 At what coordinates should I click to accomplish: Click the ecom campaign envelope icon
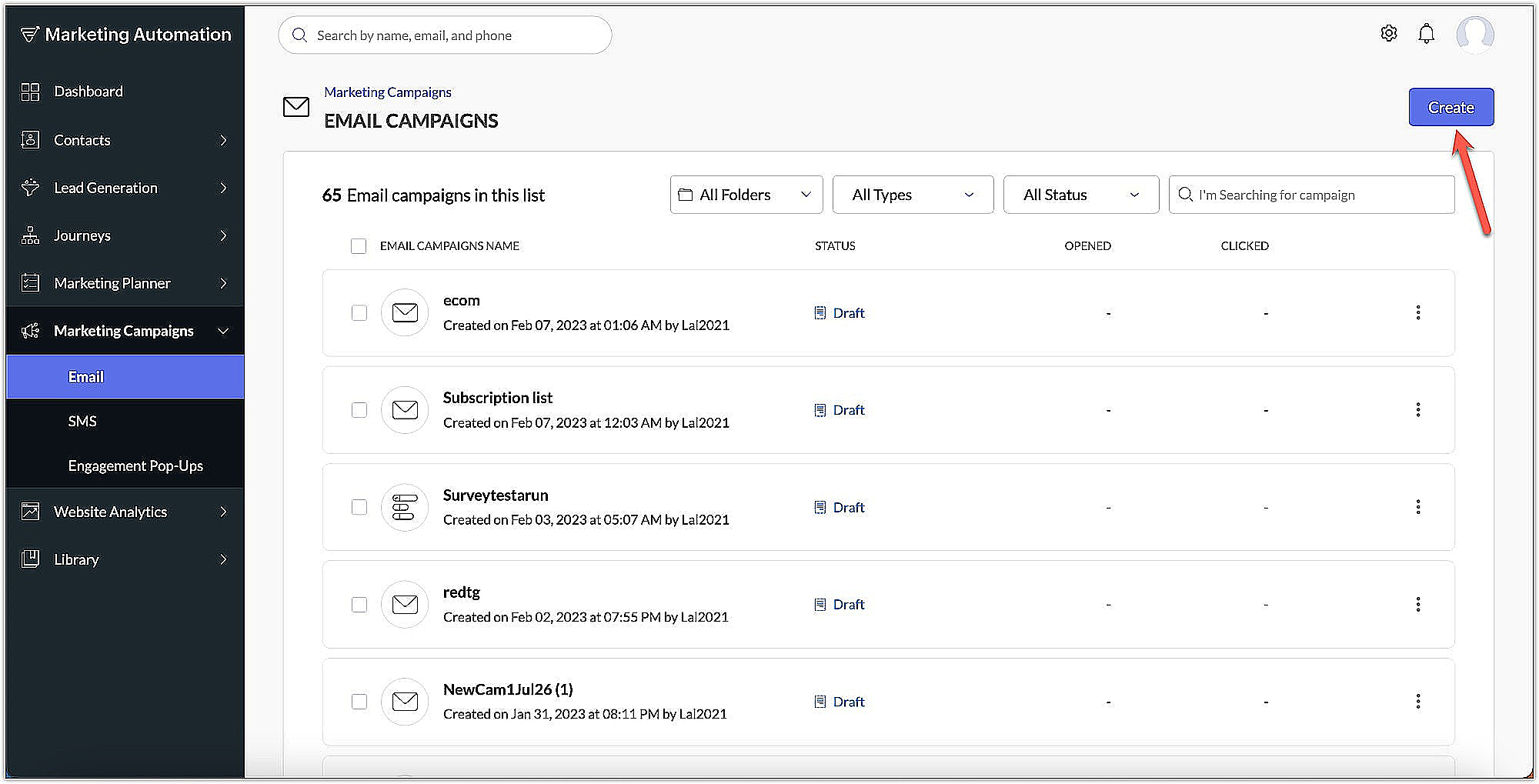(405, 312)
